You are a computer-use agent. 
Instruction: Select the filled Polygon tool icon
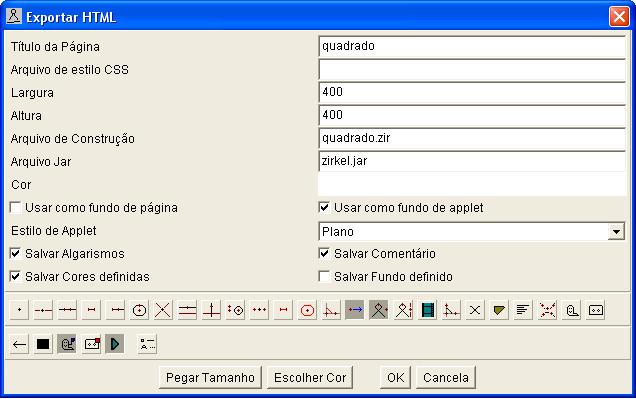[x=499, y=311]
